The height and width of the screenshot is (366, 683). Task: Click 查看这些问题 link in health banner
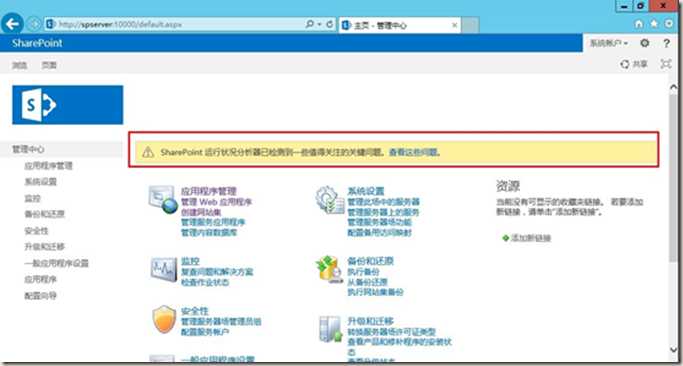(x=413, y=152)
